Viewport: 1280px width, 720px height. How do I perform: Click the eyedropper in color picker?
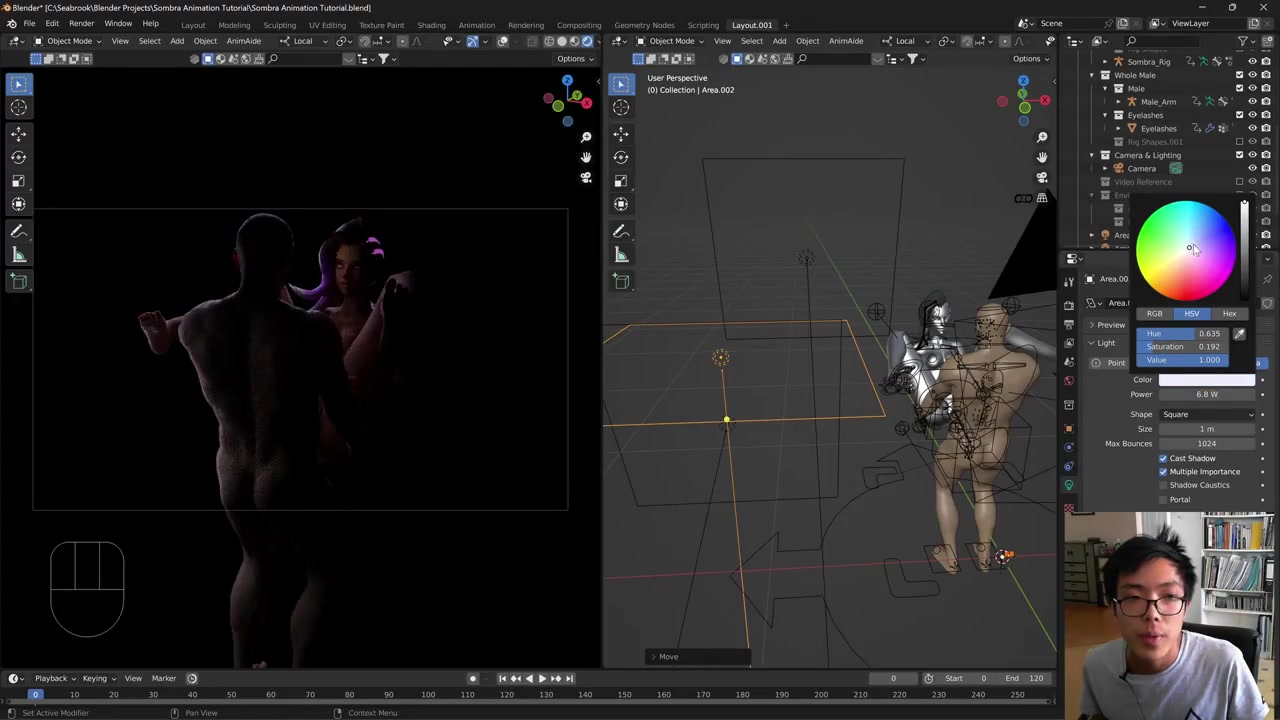pyautogui.click(x=1239, y=334)
